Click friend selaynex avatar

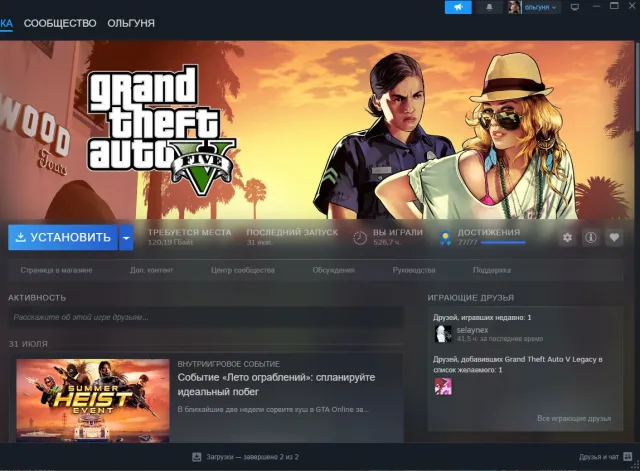click(443, 334)
